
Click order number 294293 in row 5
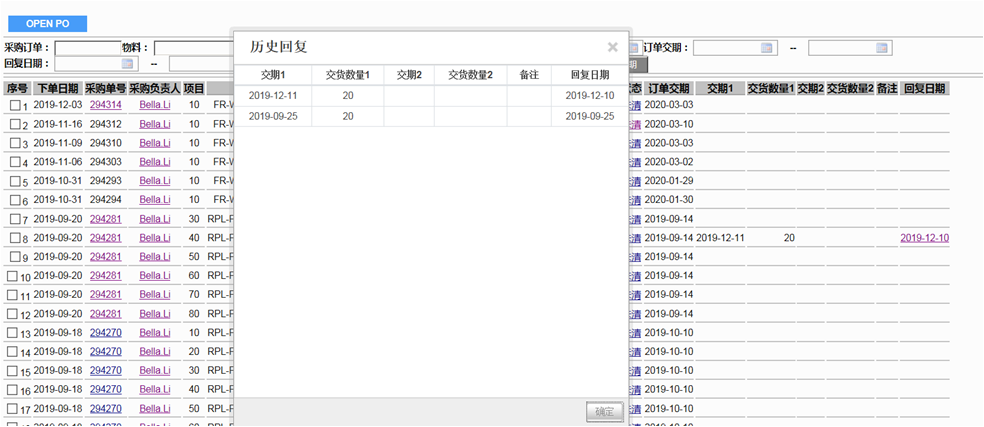105,181
